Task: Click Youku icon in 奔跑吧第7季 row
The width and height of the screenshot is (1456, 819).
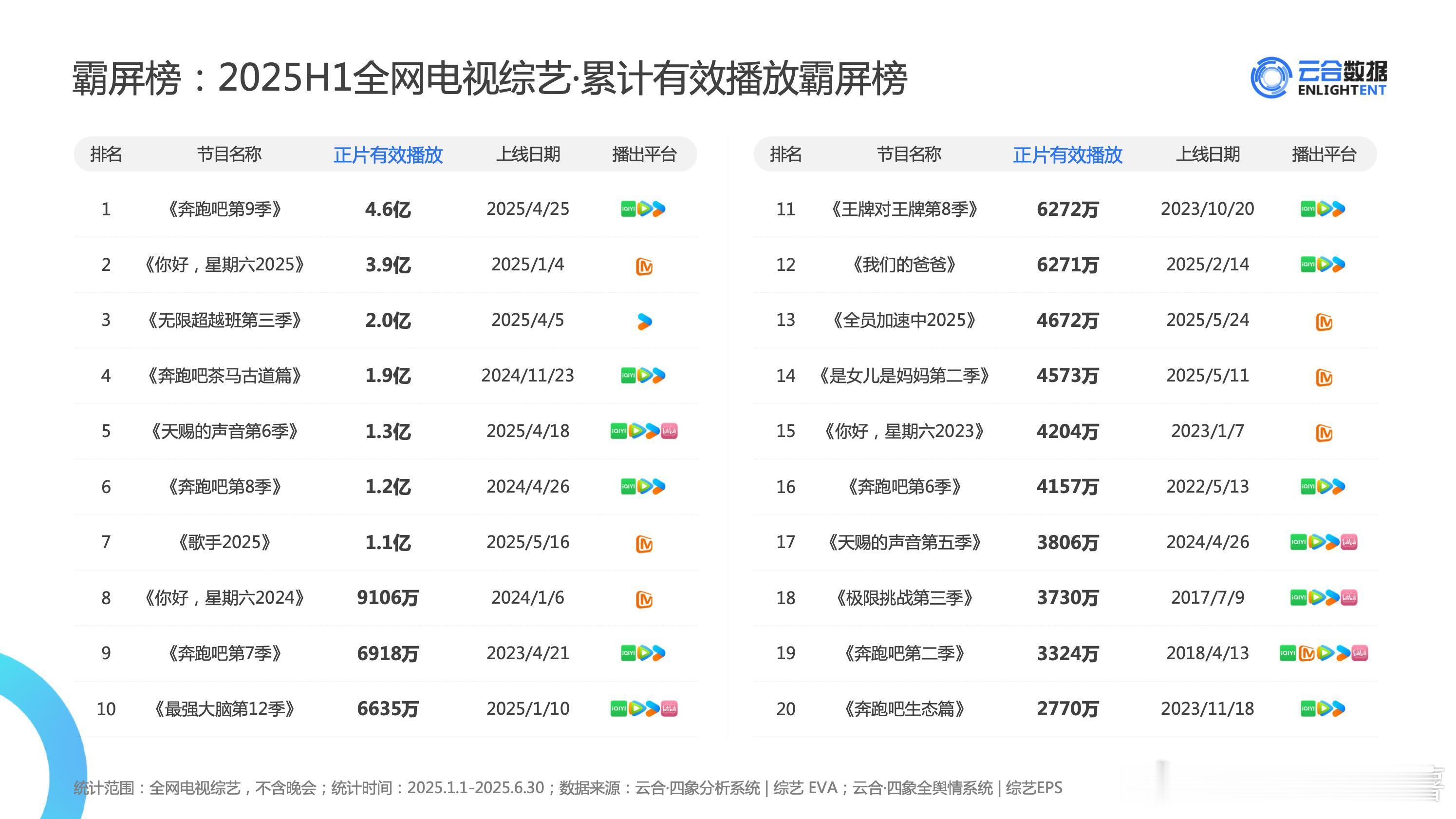Action: pos(659,653)
